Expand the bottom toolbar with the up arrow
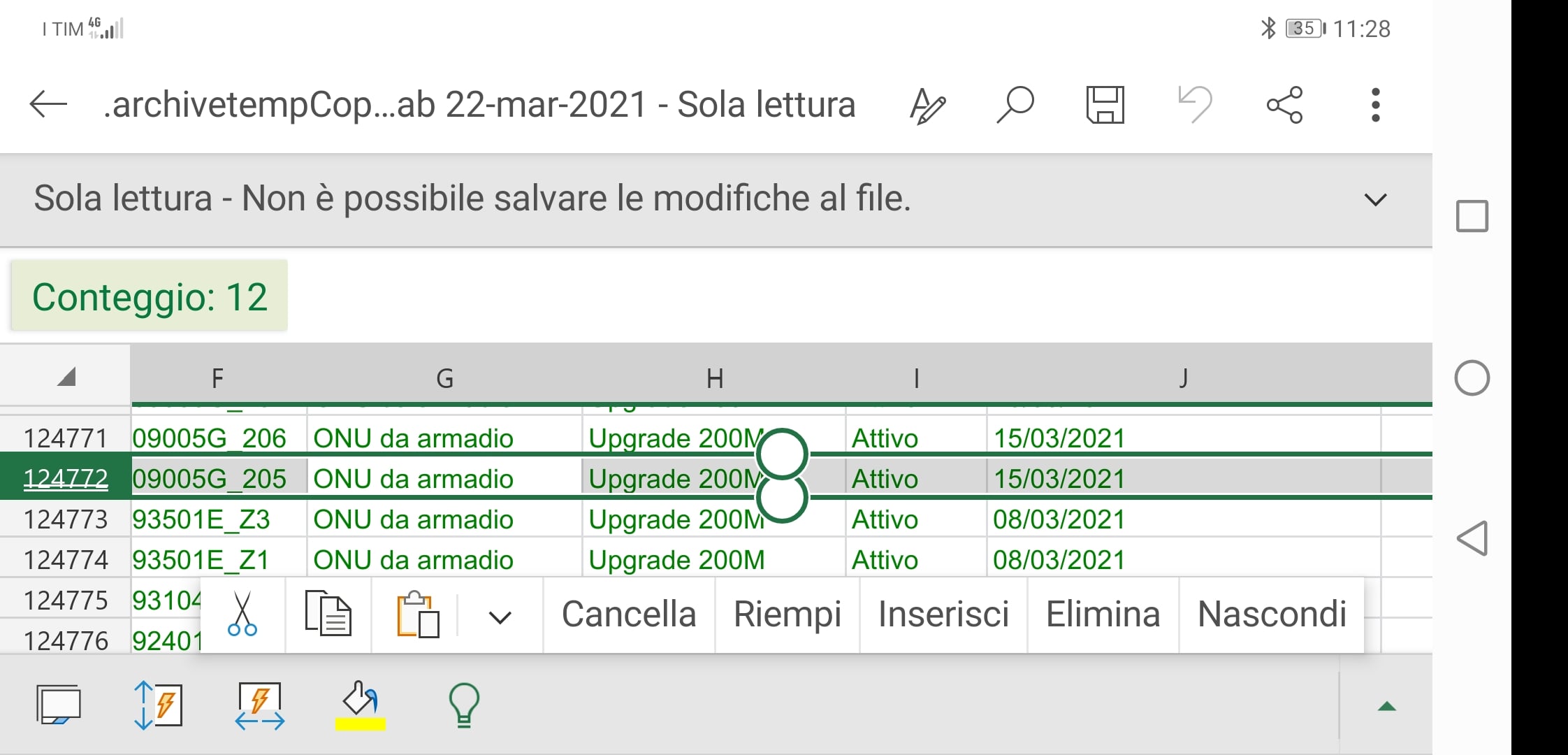 pyautogui.click(x=1386, y=706)
